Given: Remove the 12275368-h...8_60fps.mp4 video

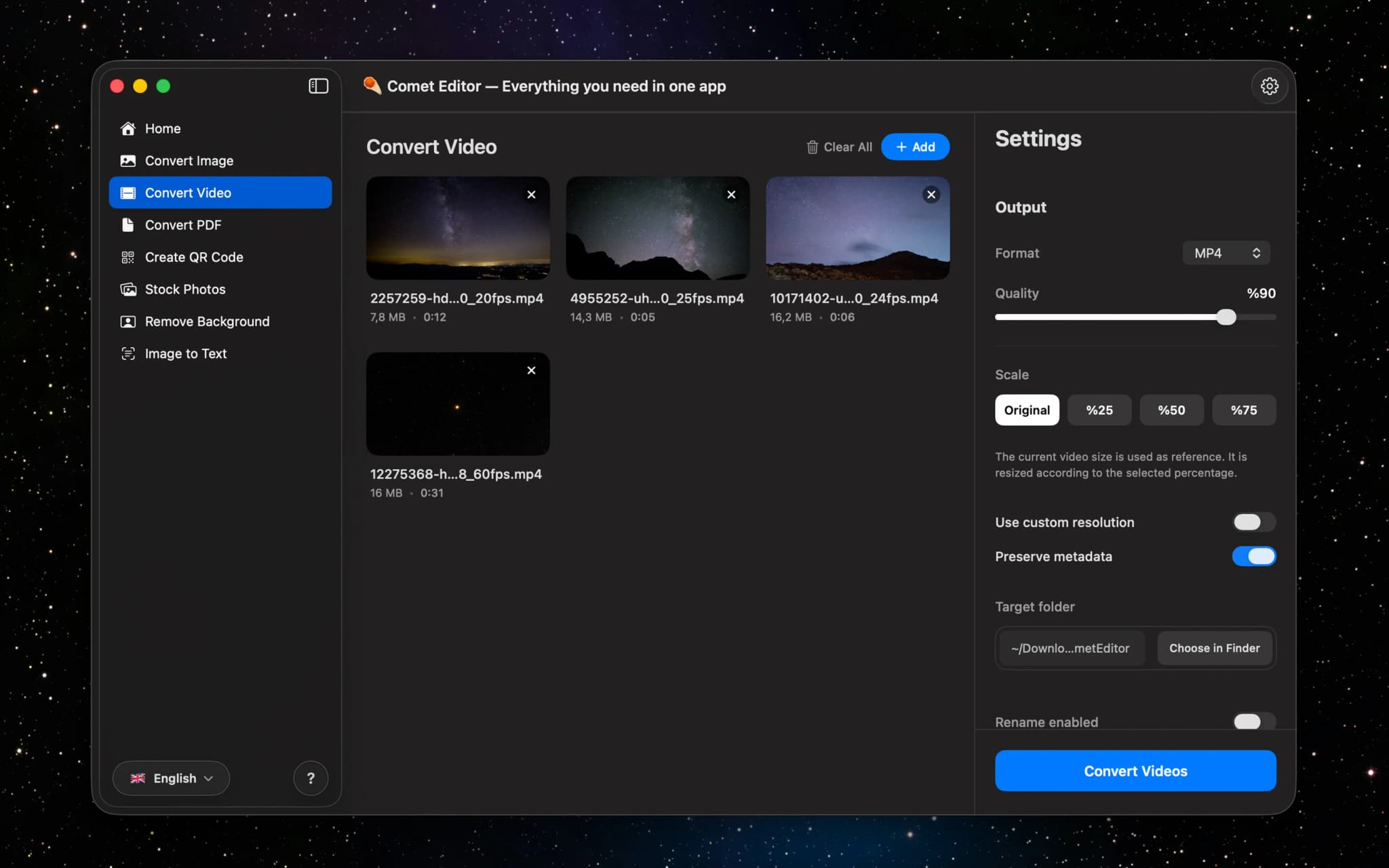Looking at the screenshot, I should pos(532,370).
